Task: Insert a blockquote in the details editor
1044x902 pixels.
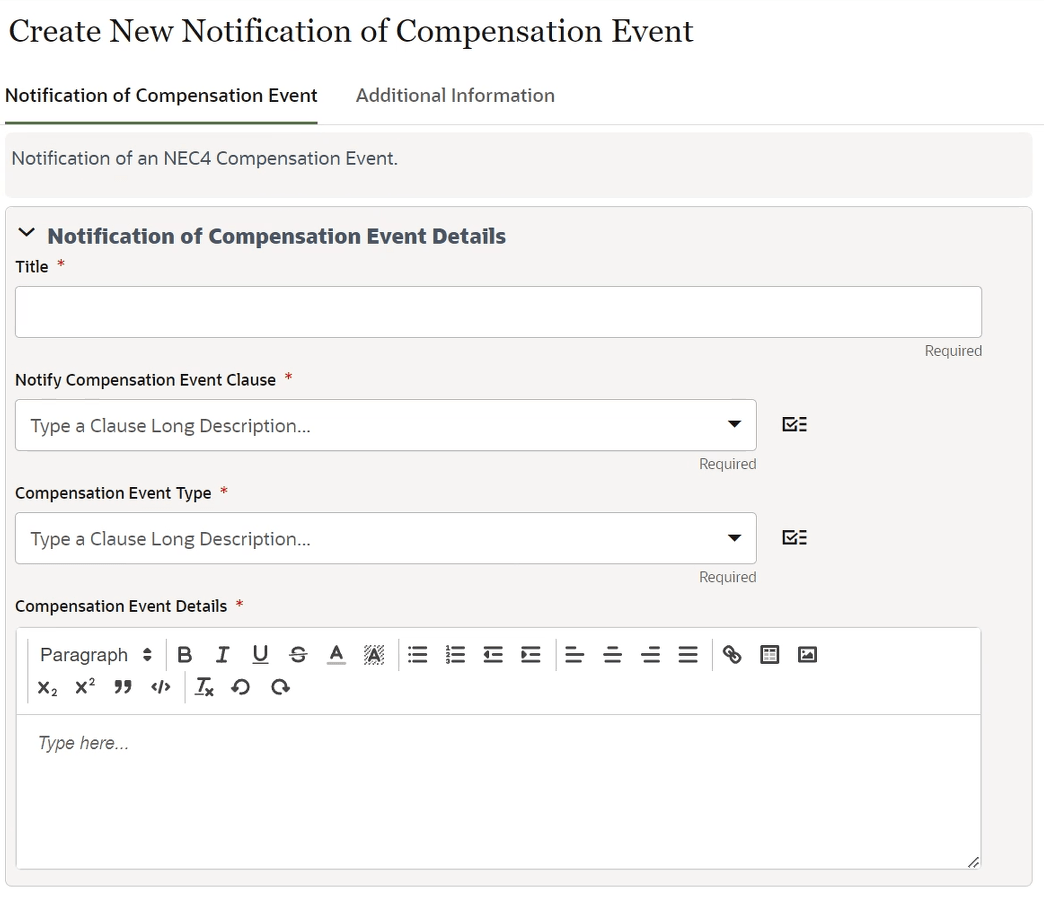Action: click(x=122, y=688)
